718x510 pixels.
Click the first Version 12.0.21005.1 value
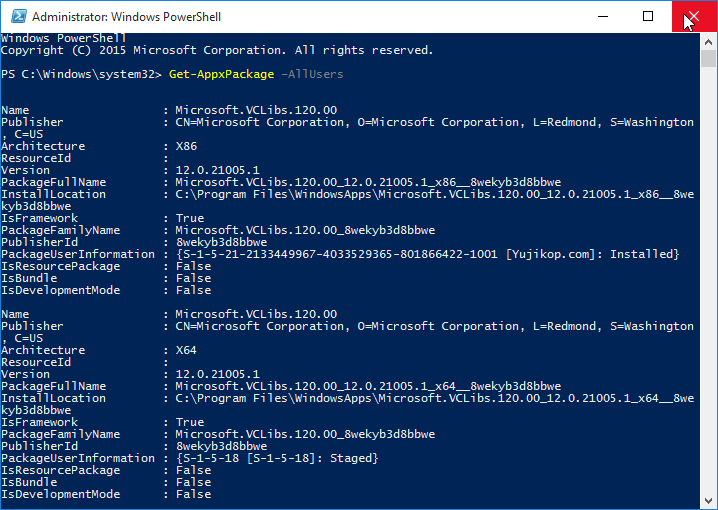coord(218,170)
